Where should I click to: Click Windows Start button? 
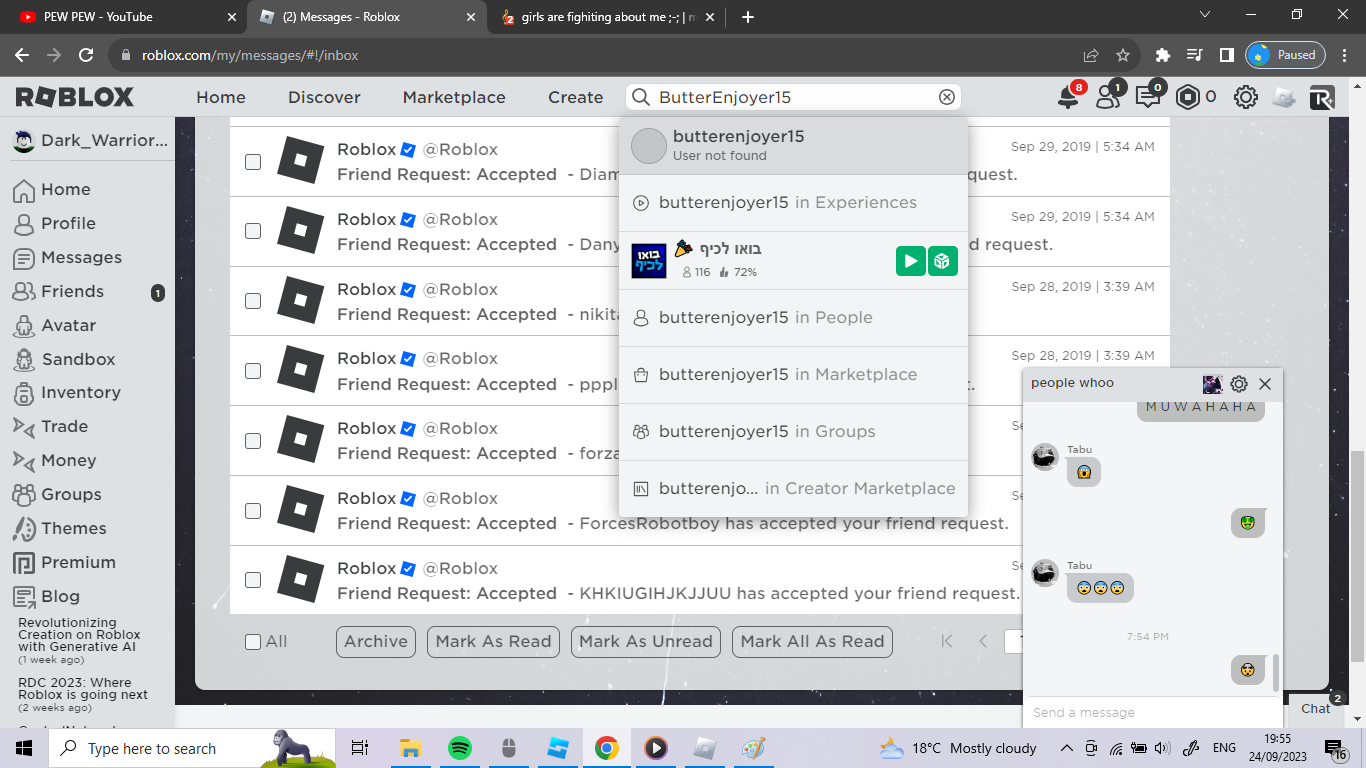click(x=23, y=748)
